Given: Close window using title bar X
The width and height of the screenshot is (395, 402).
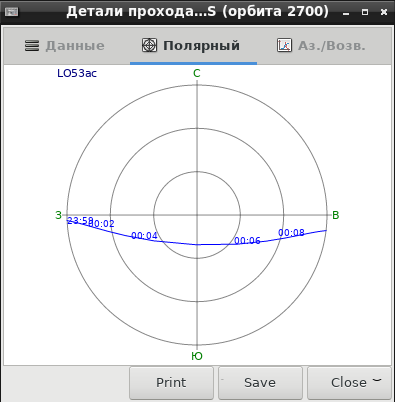Looking at the screenshot, I should tap(384, 12).
